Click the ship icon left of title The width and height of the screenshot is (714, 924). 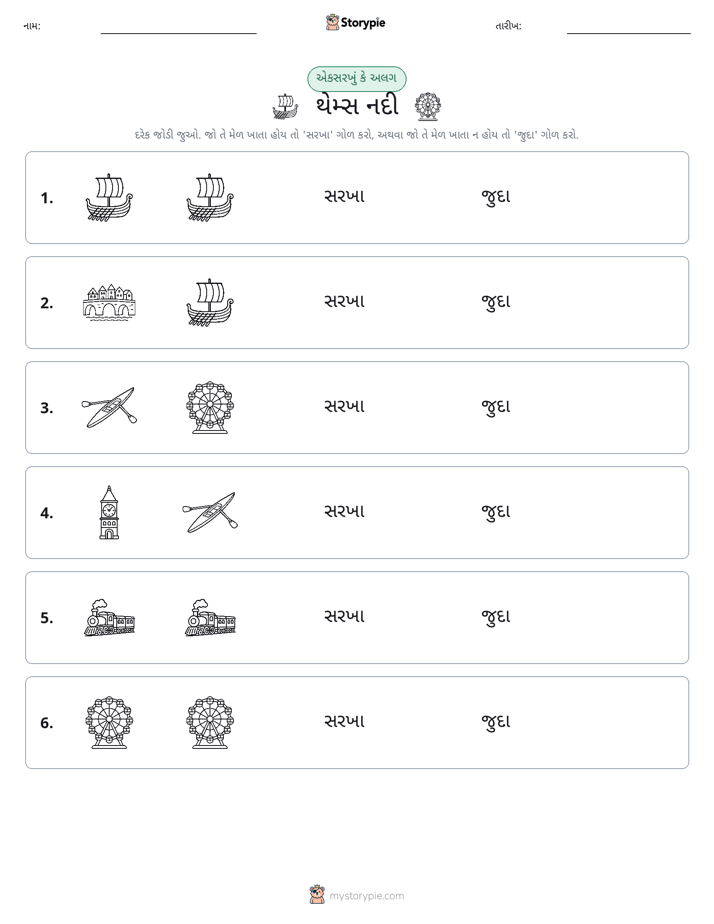click(286, 107)
